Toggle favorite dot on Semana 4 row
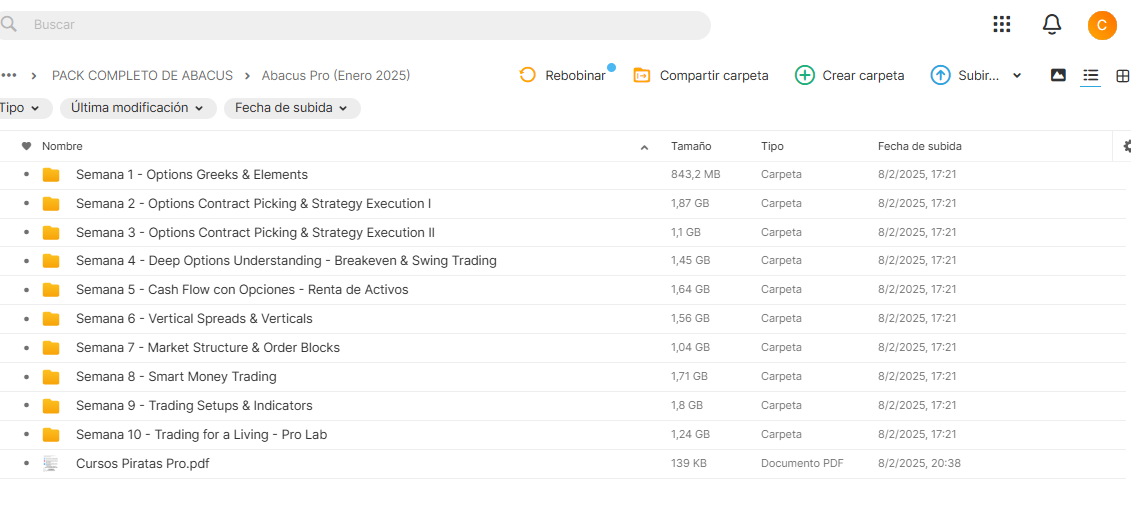The height and width of the screenshot is (510, 1131). [27, 260]
